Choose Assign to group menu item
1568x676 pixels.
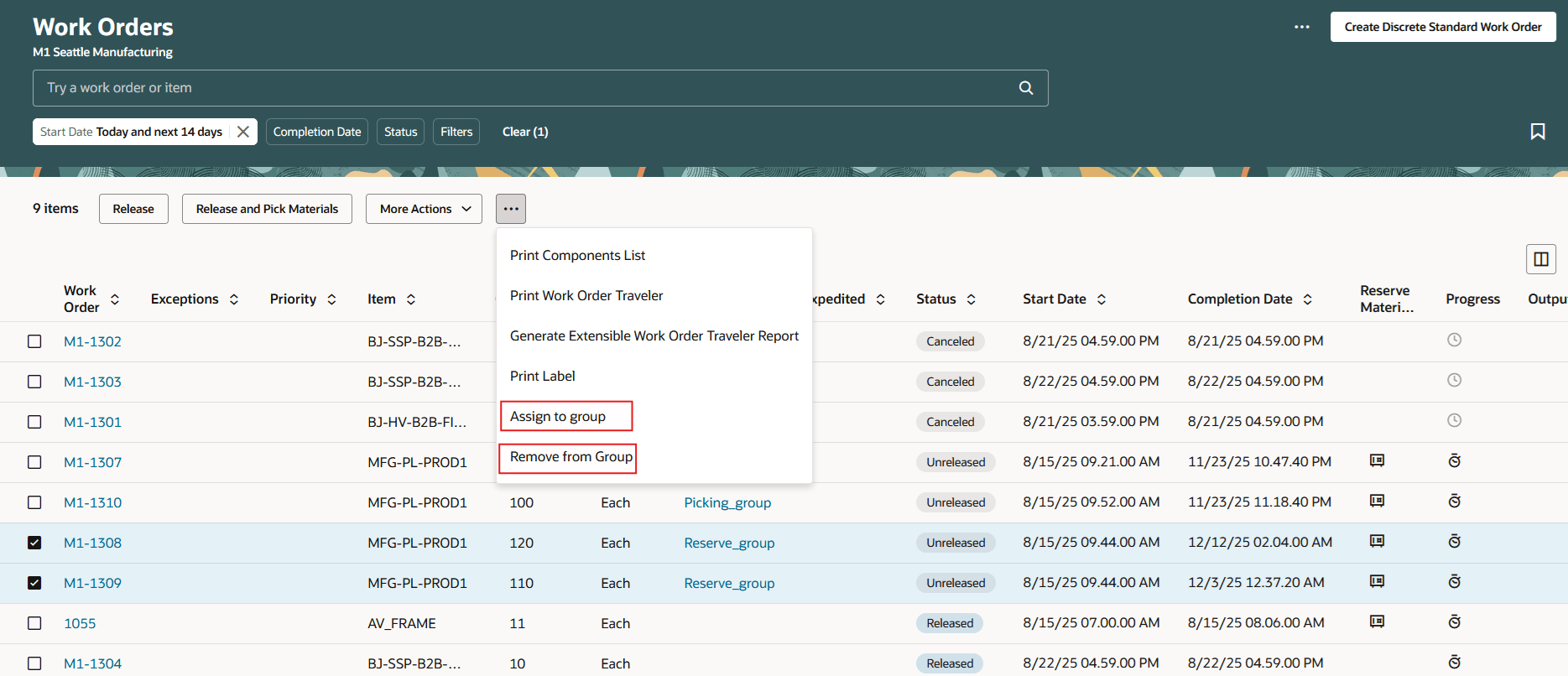coord(558,417)
